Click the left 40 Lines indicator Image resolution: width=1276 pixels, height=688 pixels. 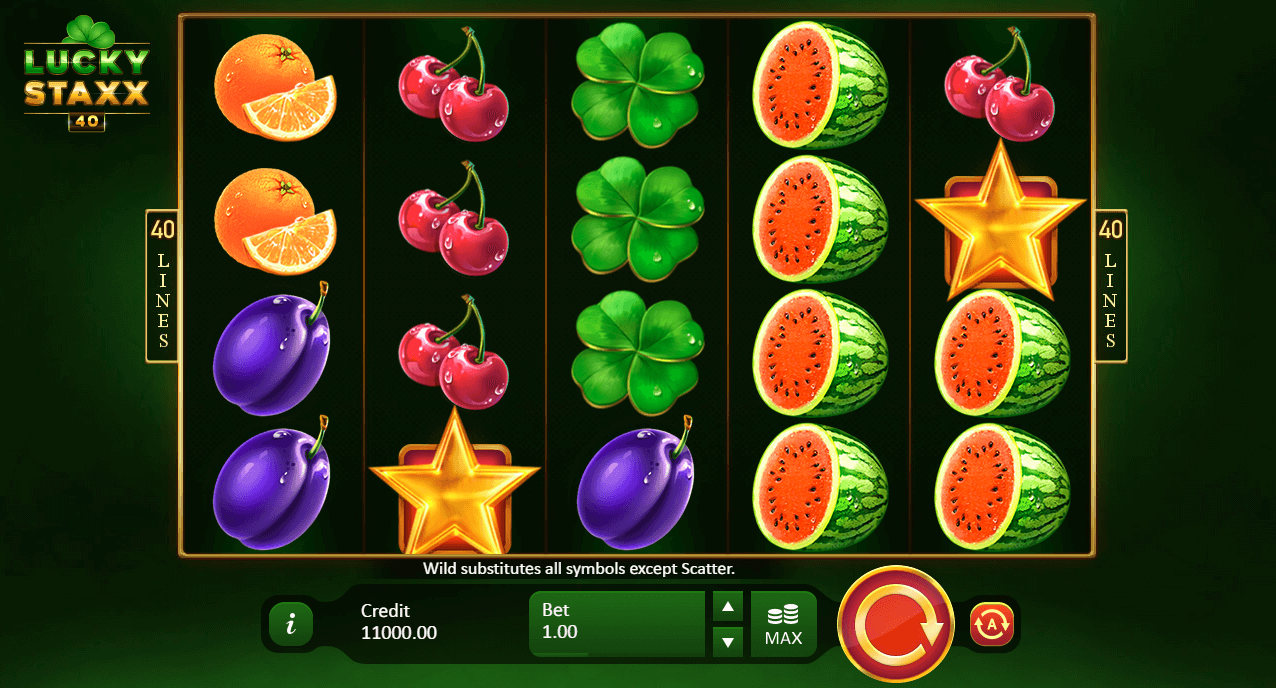tap(163, 285)
